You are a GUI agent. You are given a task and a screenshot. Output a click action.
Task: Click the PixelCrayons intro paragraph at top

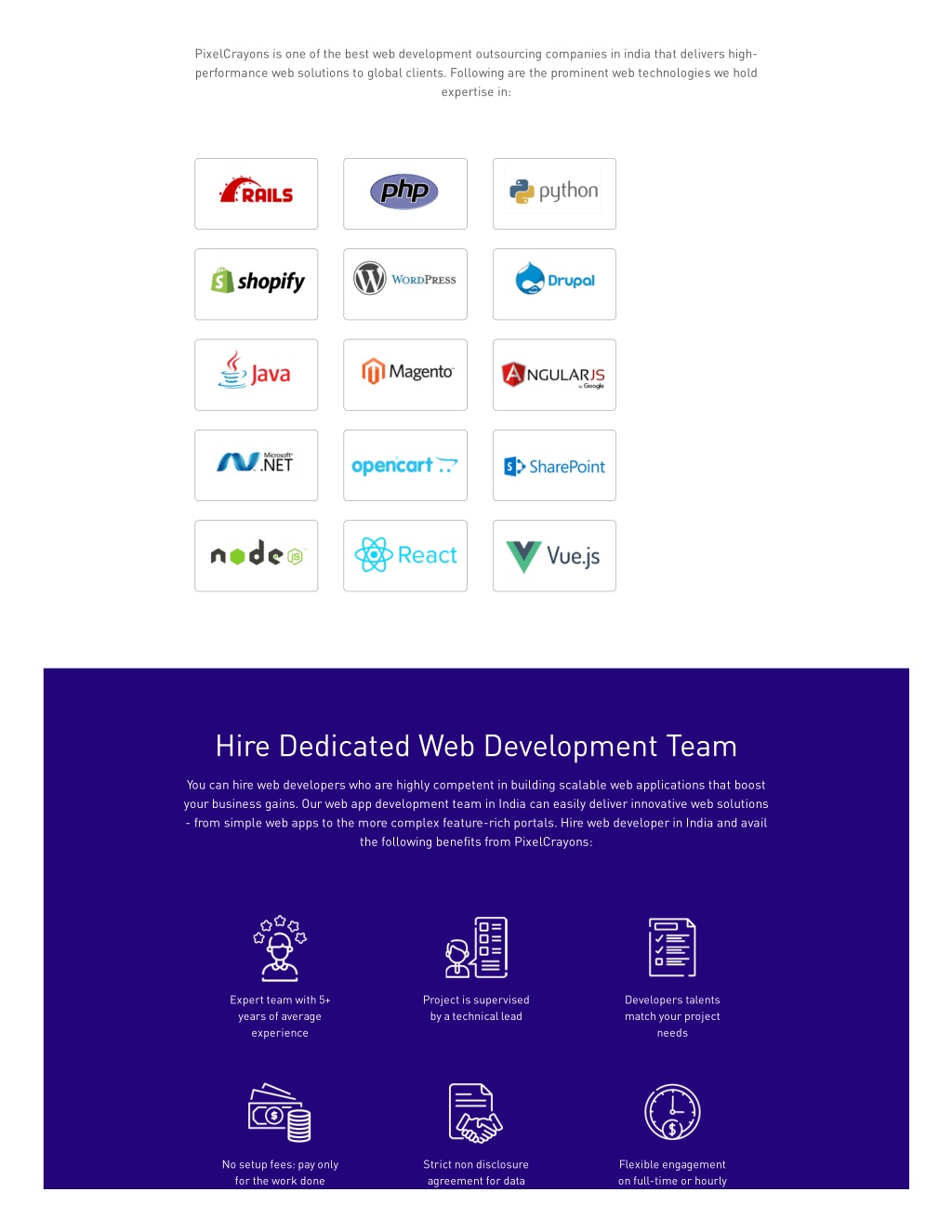coord(476,73)
